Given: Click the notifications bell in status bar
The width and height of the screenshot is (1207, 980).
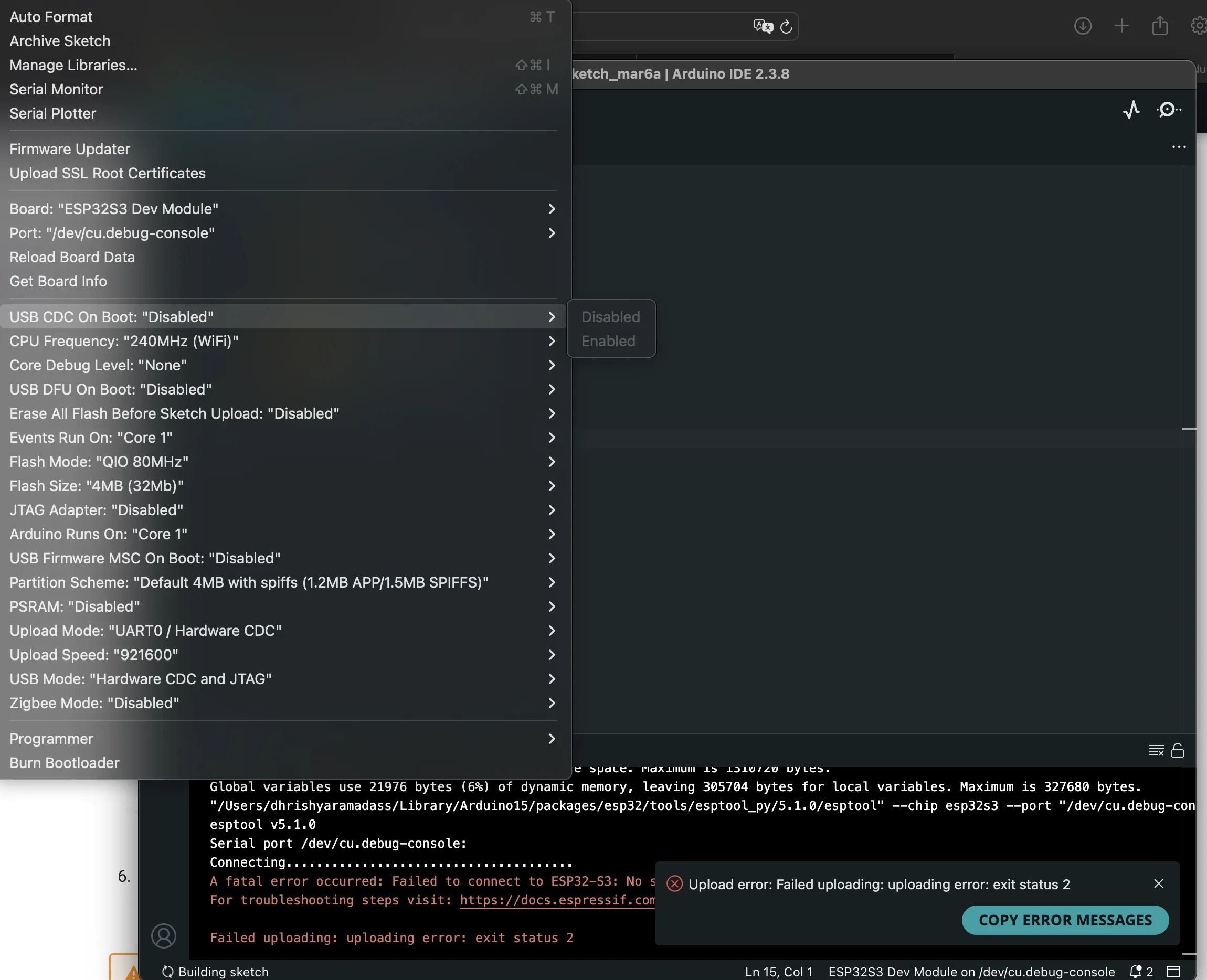Looking at the screenshot, I should click(x=1135, y=972).
